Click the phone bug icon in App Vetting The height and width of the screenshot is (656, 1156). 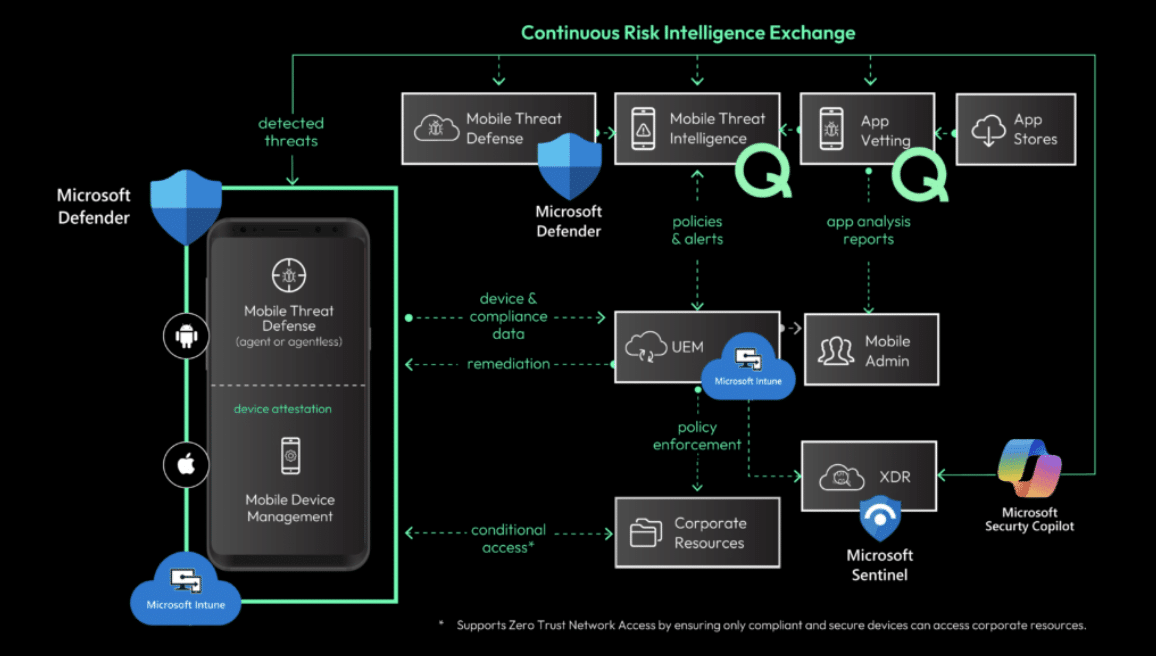click(x=832, y=129)
